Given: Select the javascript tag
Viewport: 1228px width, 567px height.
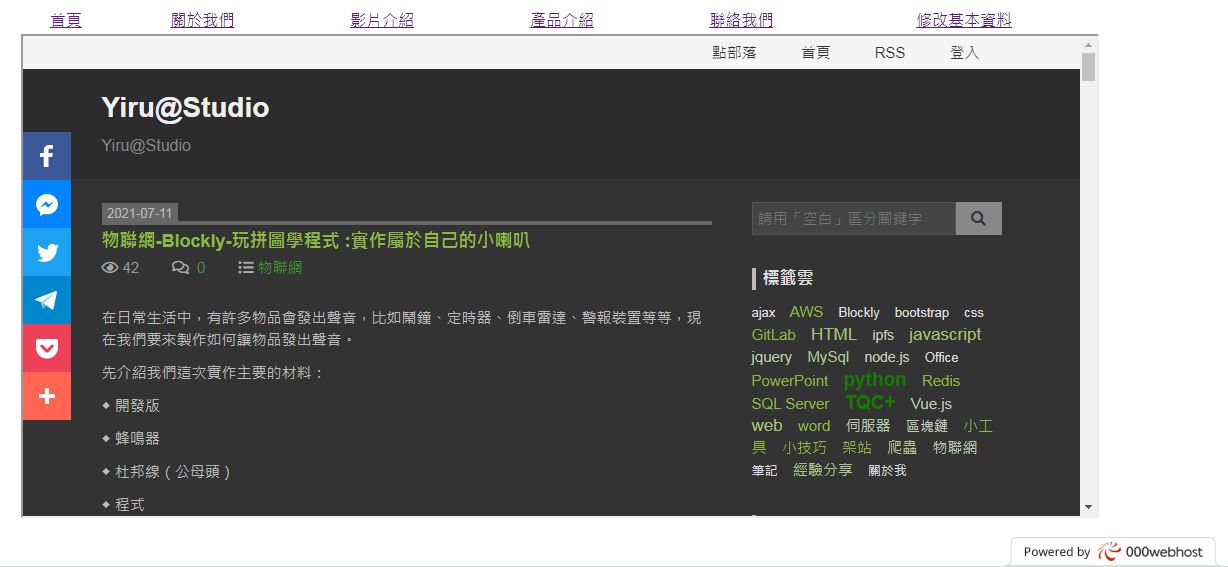Looking at the screenshot, I should pyautogui.click(x=945, y=334).
